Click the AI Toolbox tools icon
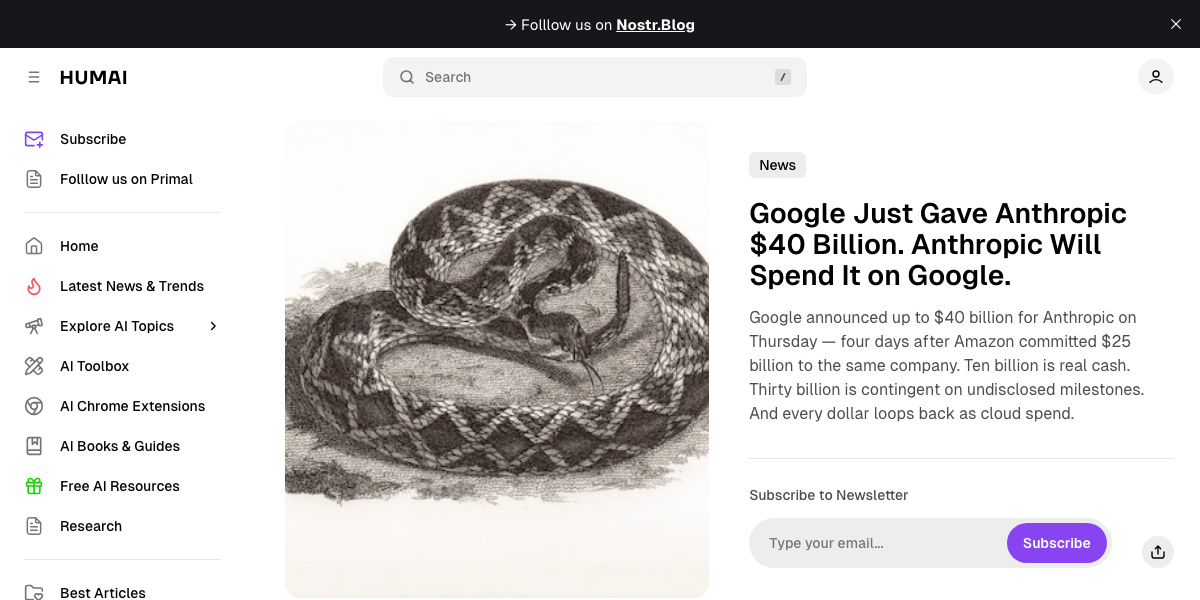Viewport: 1200px width, 600px height. pos(34,366)
